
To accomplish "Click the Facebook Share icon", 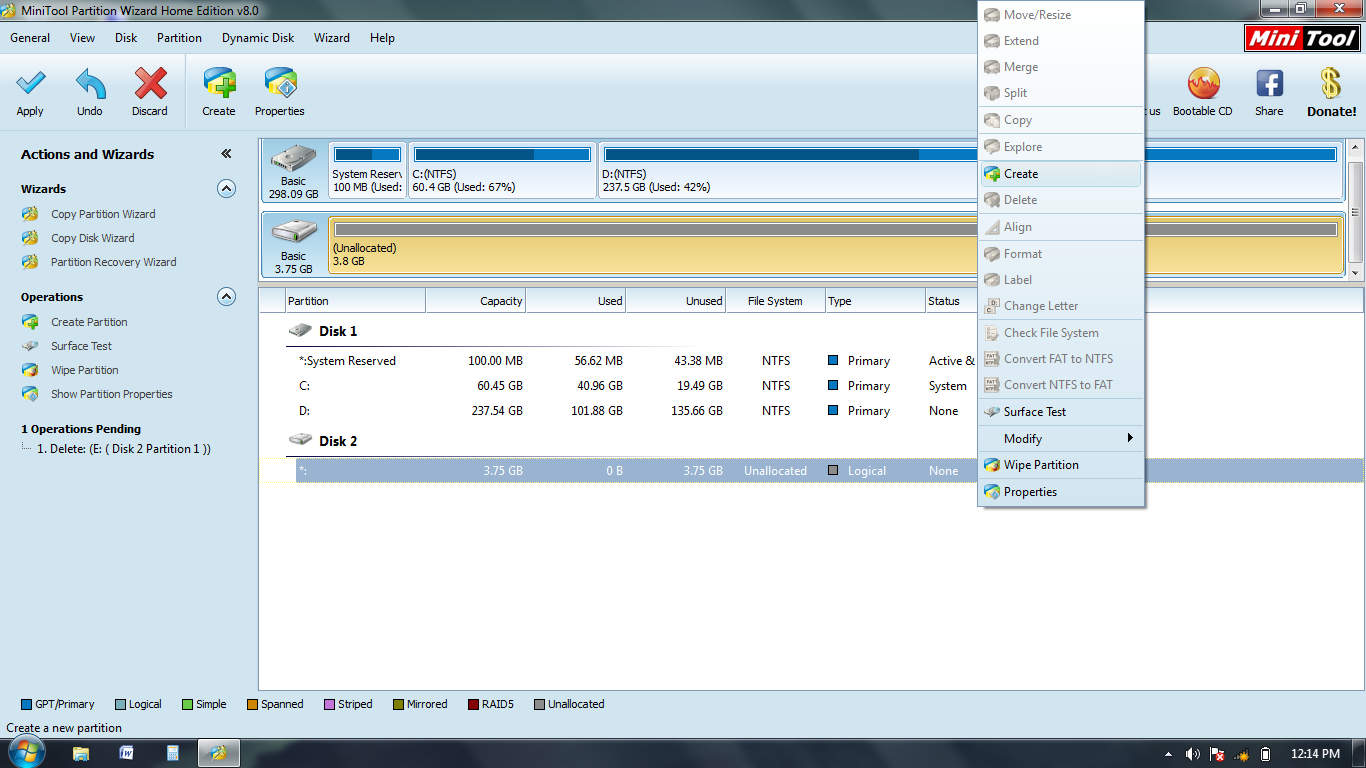I will pyautogui.click(x=1269, y=84).
